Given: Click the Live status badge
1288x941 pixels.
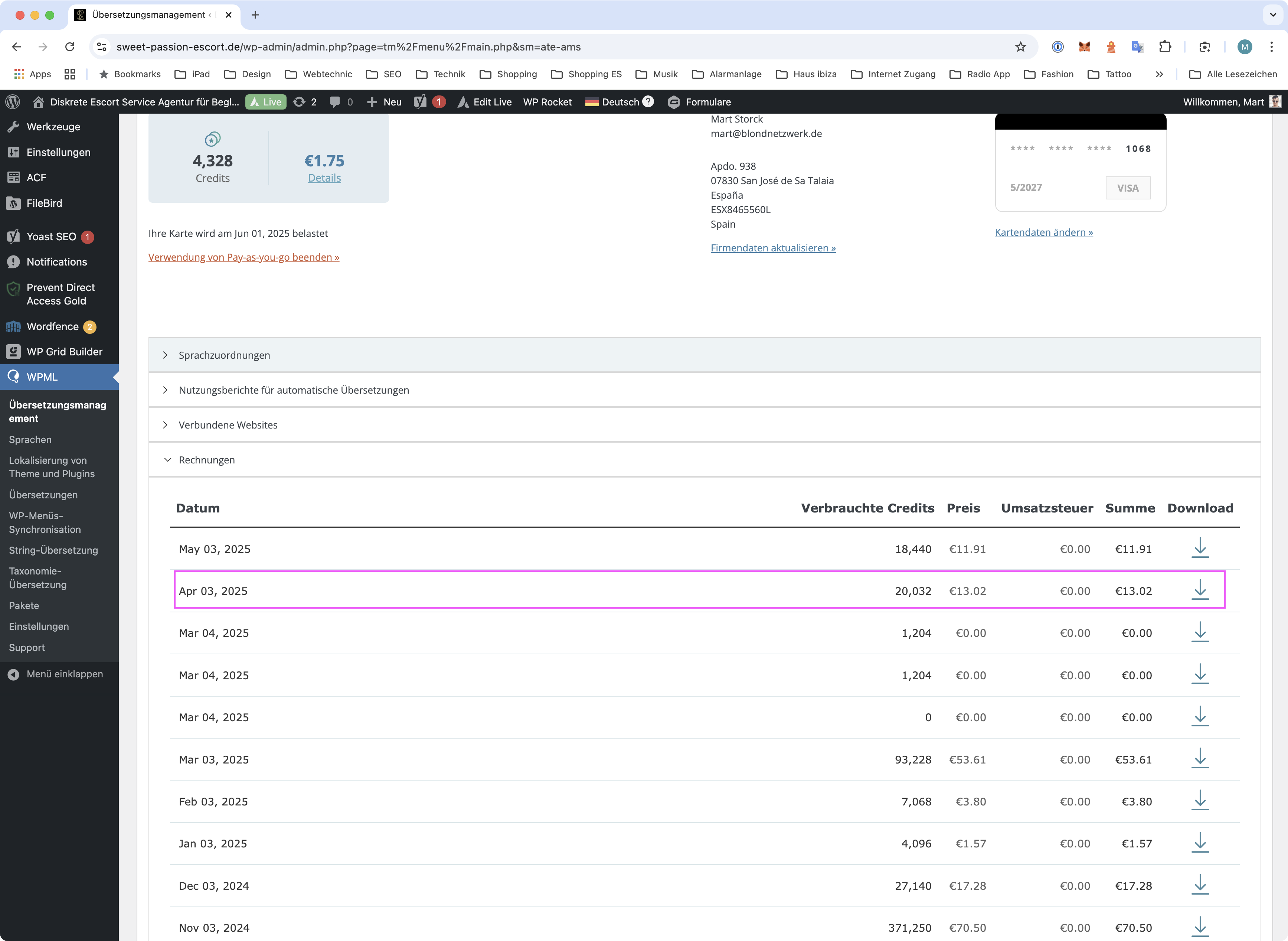Looking at the screenshot, I should pyautogui.click(x=266, y=102).
